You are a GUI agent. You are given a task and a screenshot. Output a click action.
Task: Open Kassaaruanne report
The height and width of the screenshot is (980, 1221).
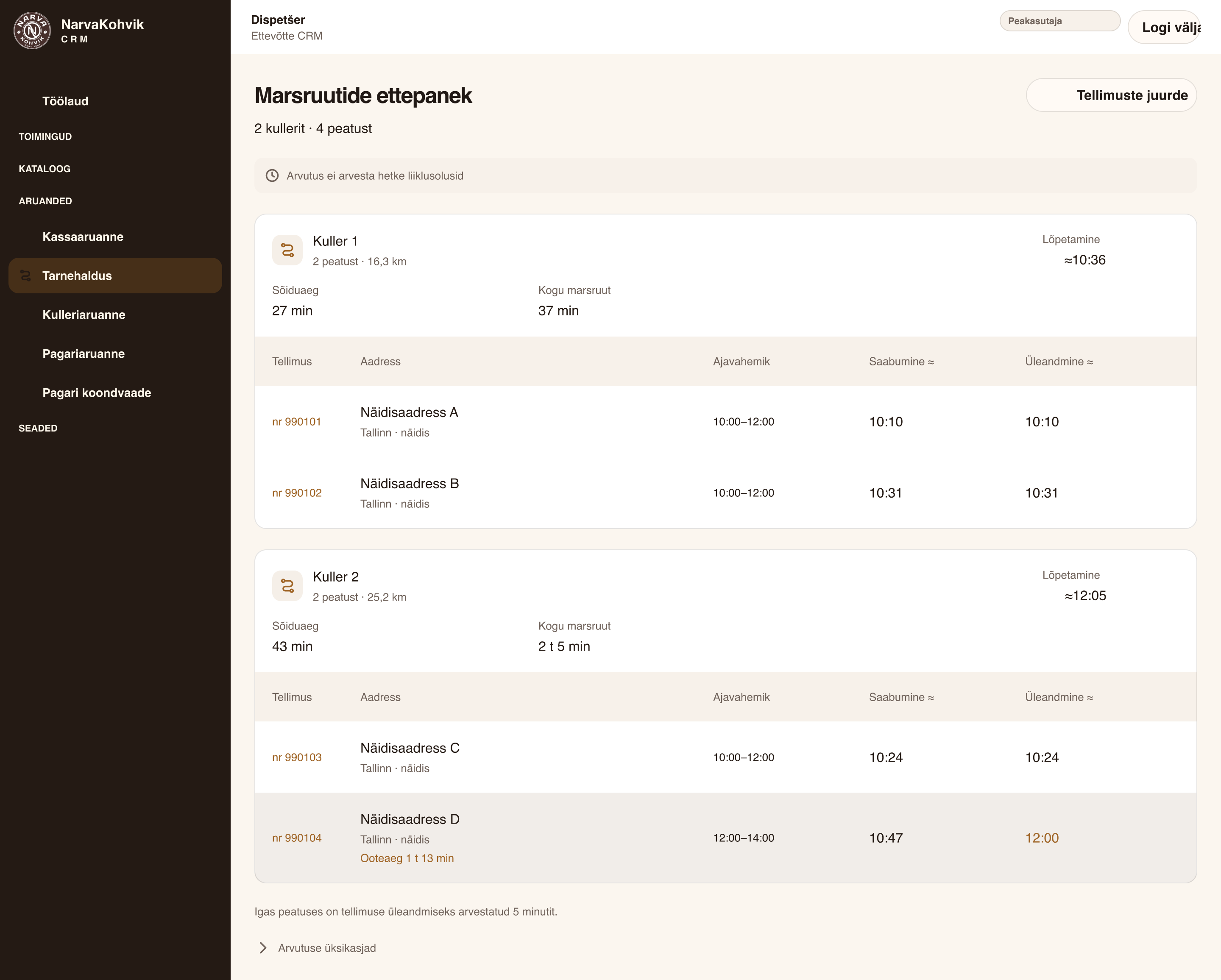tap(115, 237)
